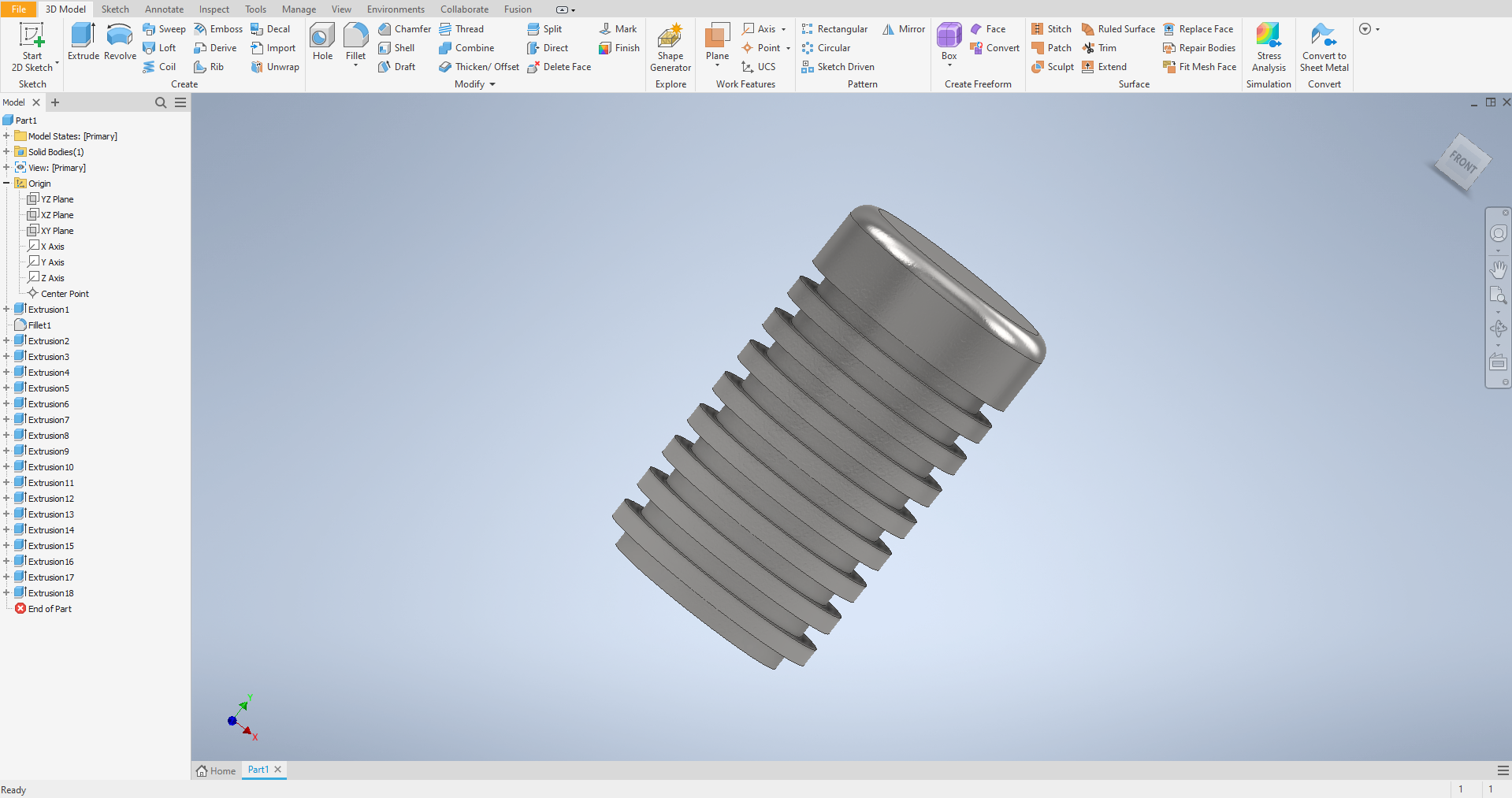Screen dimensions: 1512x798
Task: Click the Zoom tool in navigation bar
Action: point(1498,295)
